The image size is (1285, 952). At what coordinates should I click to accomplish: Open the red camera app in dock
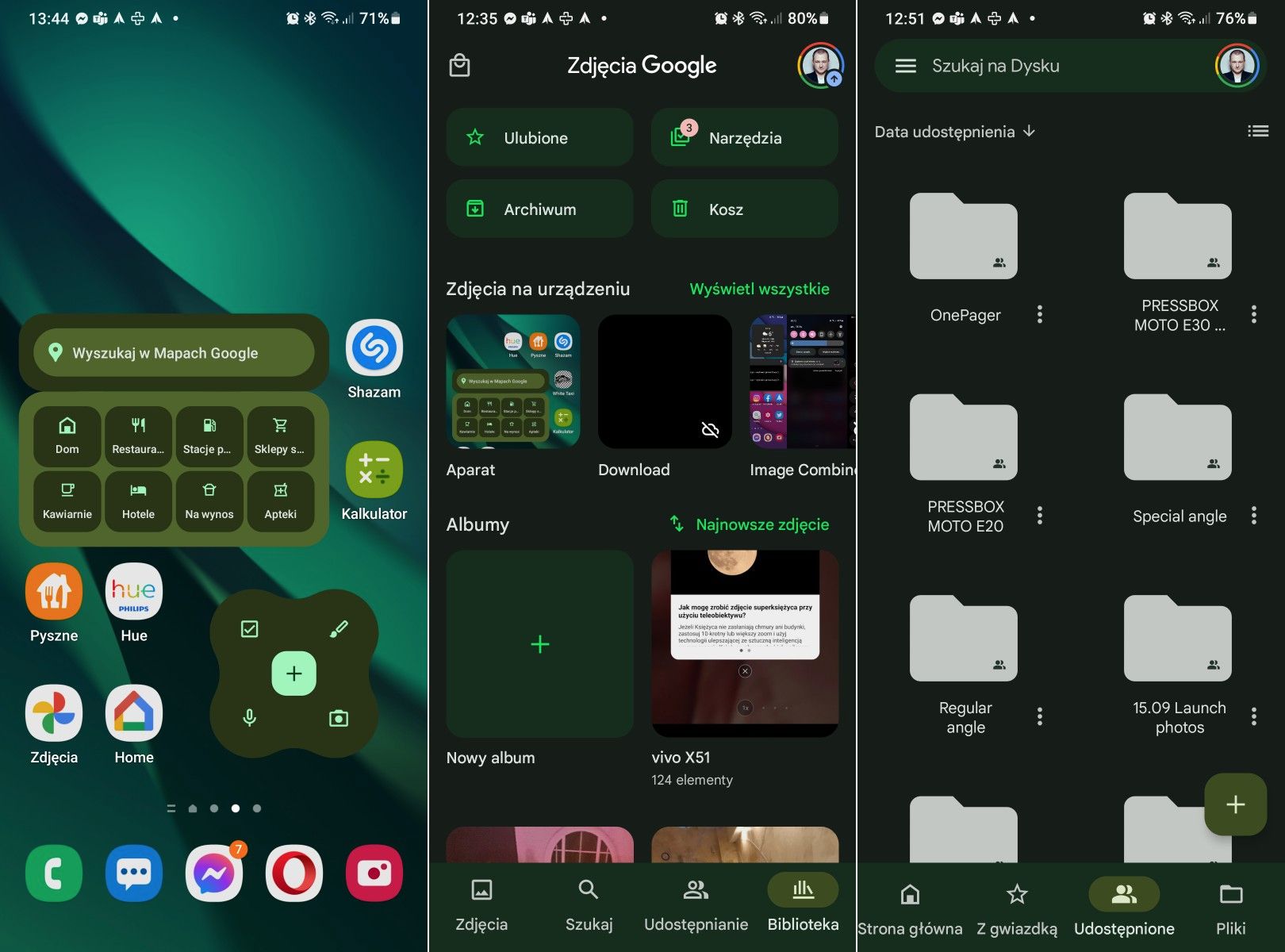(374, 873)
